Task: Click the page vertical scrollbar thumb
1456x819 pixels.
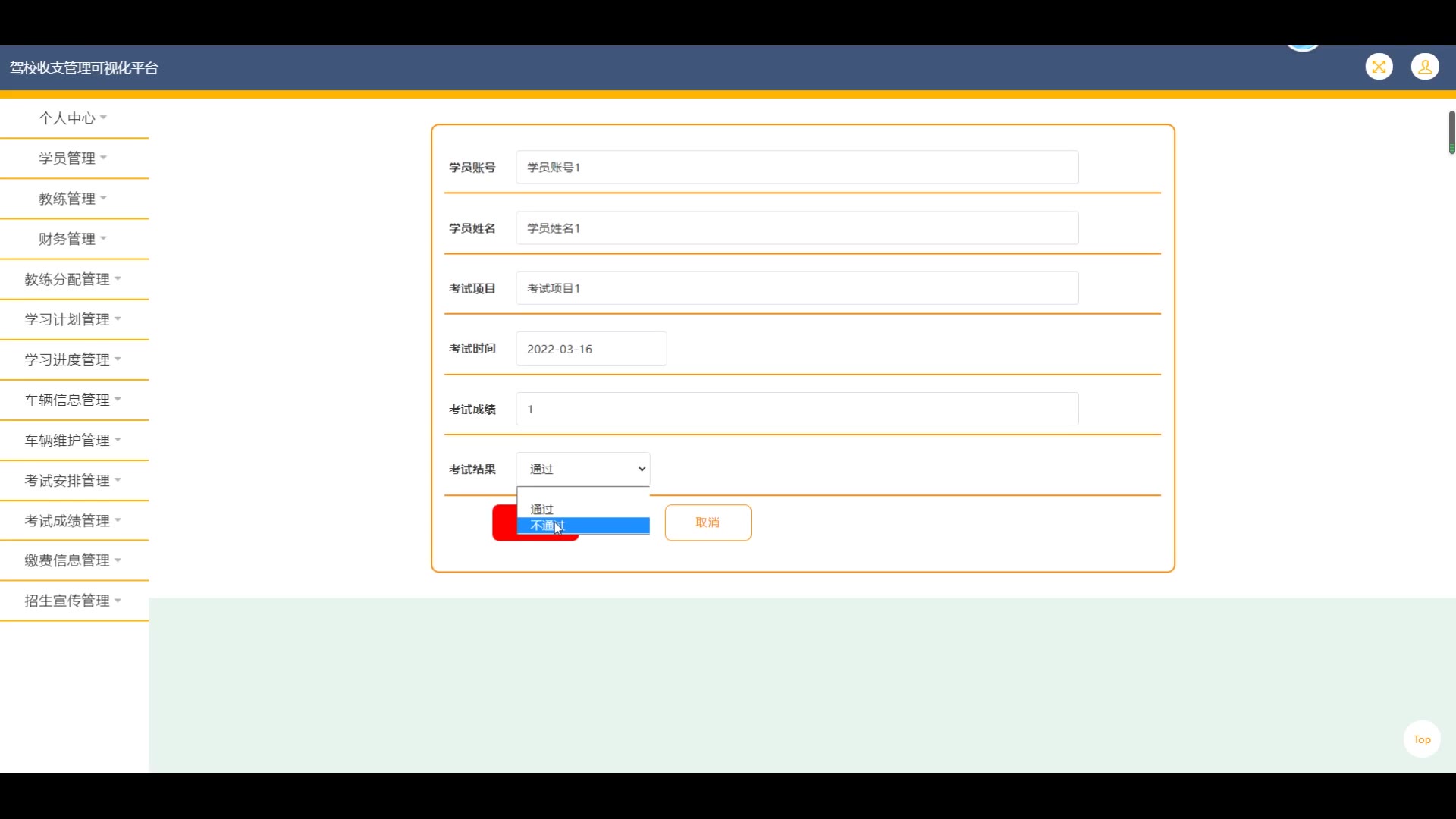Action: [1451, 132]
